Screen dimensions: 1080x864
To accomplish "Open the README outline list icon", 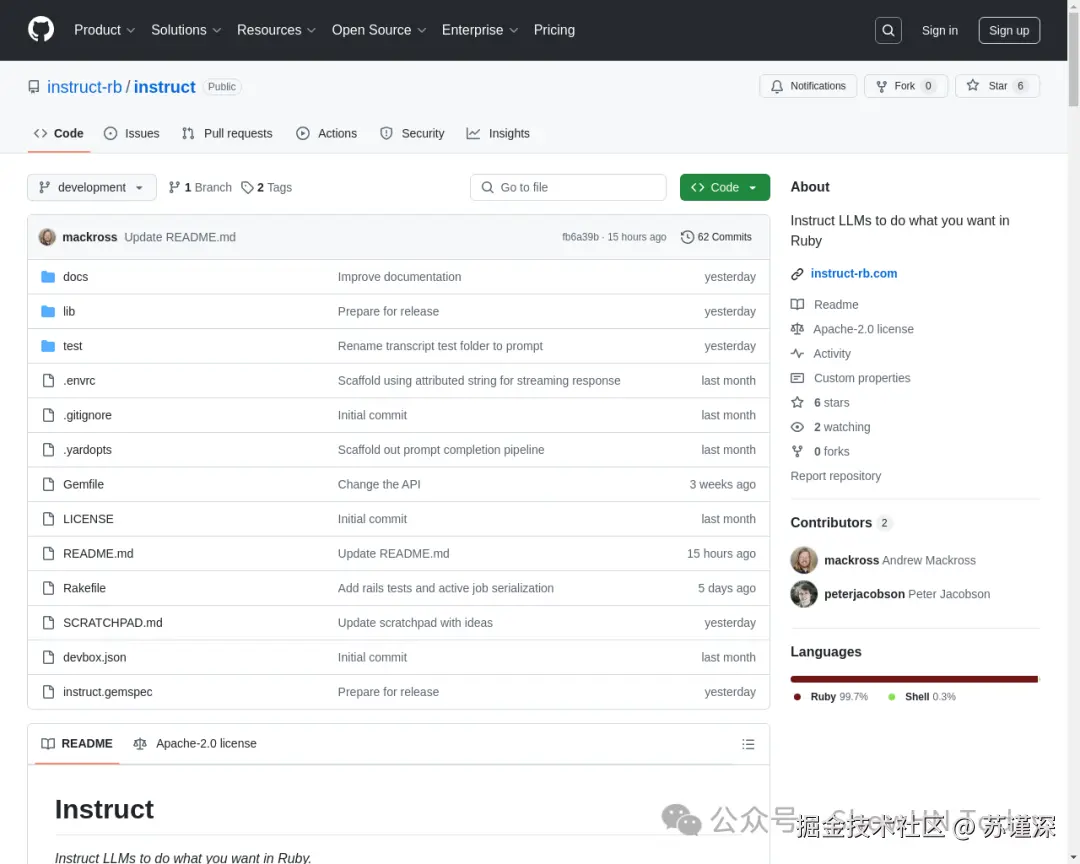I will [748, 743].
